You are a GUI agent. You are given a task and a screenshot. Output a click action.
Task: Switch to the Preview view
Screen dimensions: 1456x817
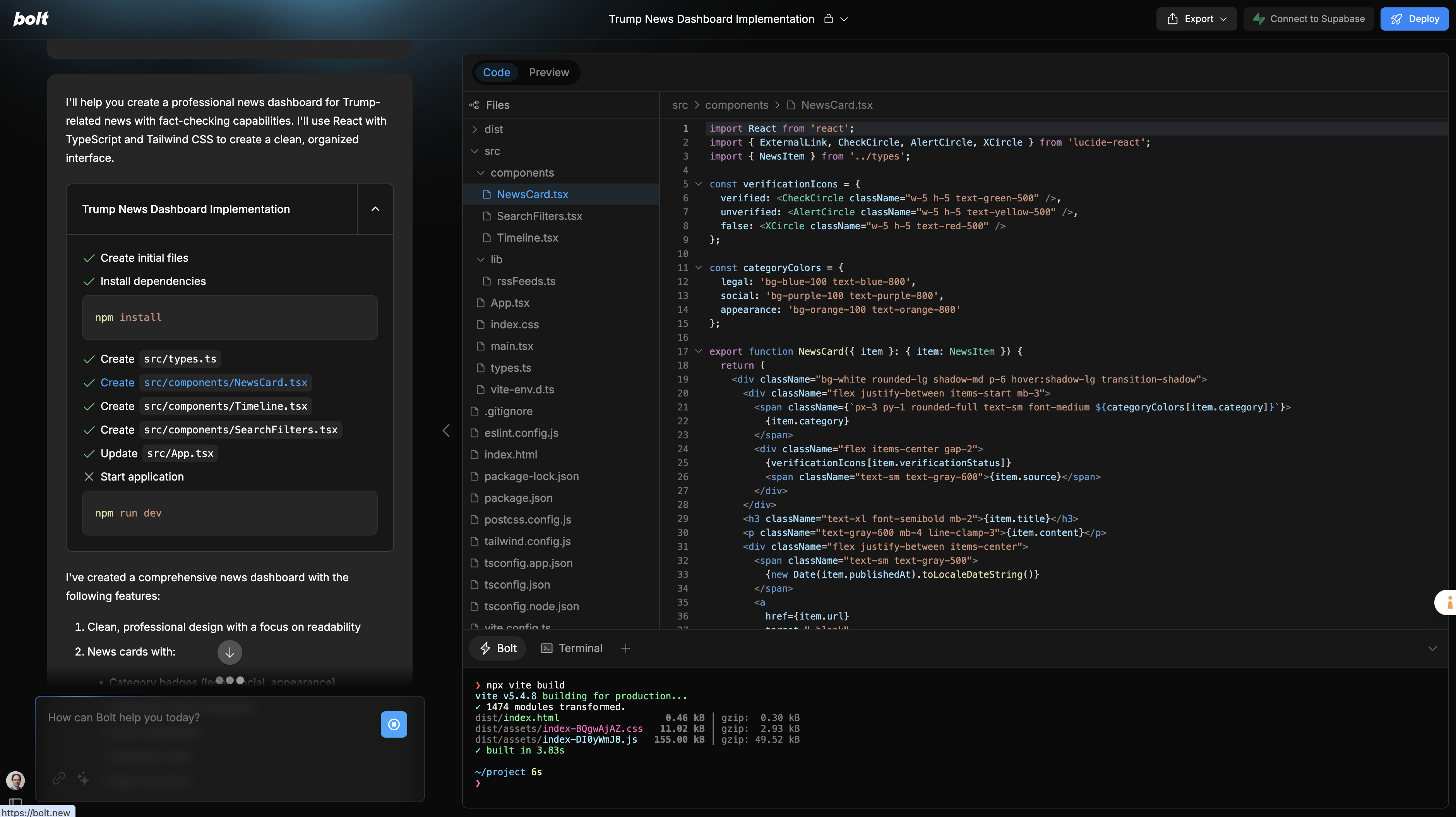point(549,72)
